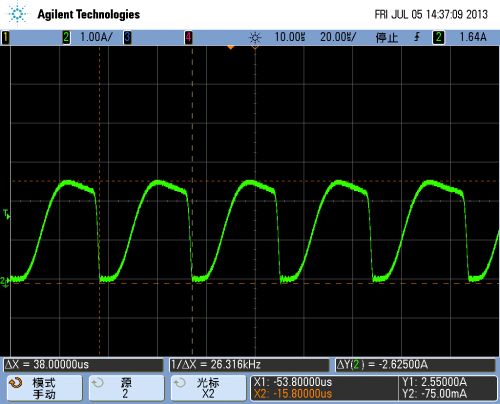Click the trigger source 2 badge

coord(438,37)
